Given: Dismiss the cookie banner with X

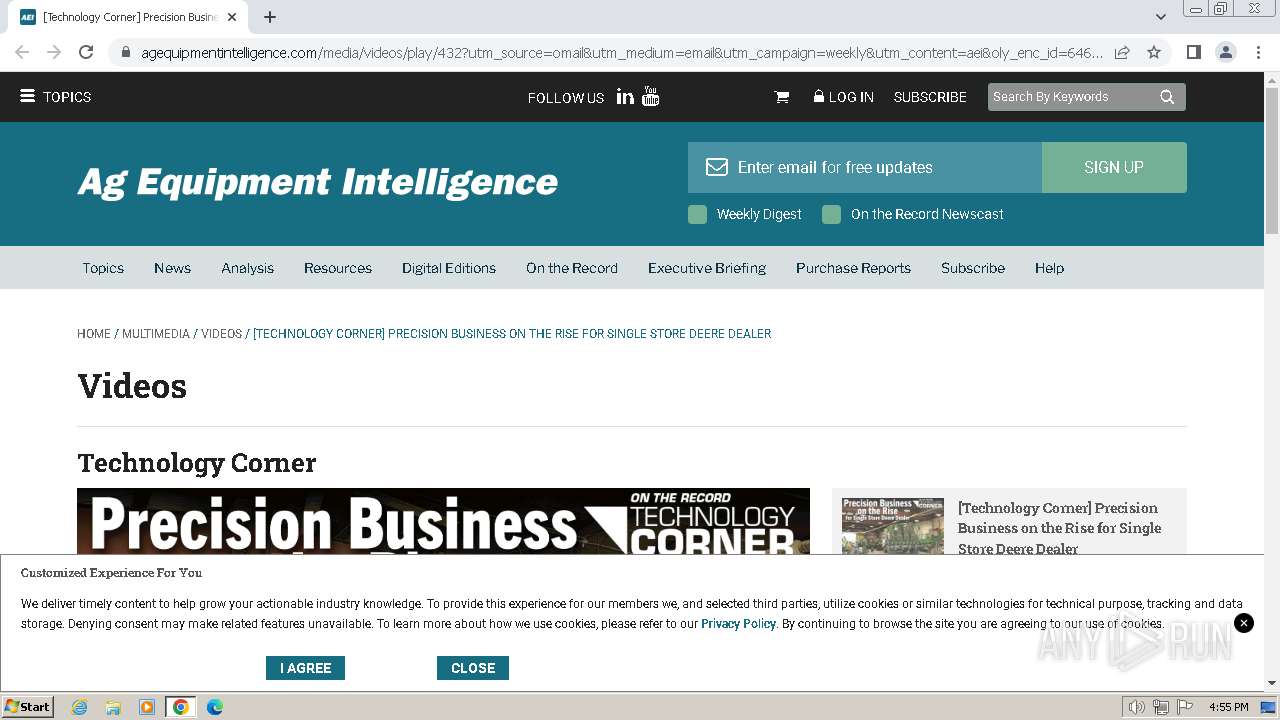Looking at the screenshot, I should [x=1244, y=623].
